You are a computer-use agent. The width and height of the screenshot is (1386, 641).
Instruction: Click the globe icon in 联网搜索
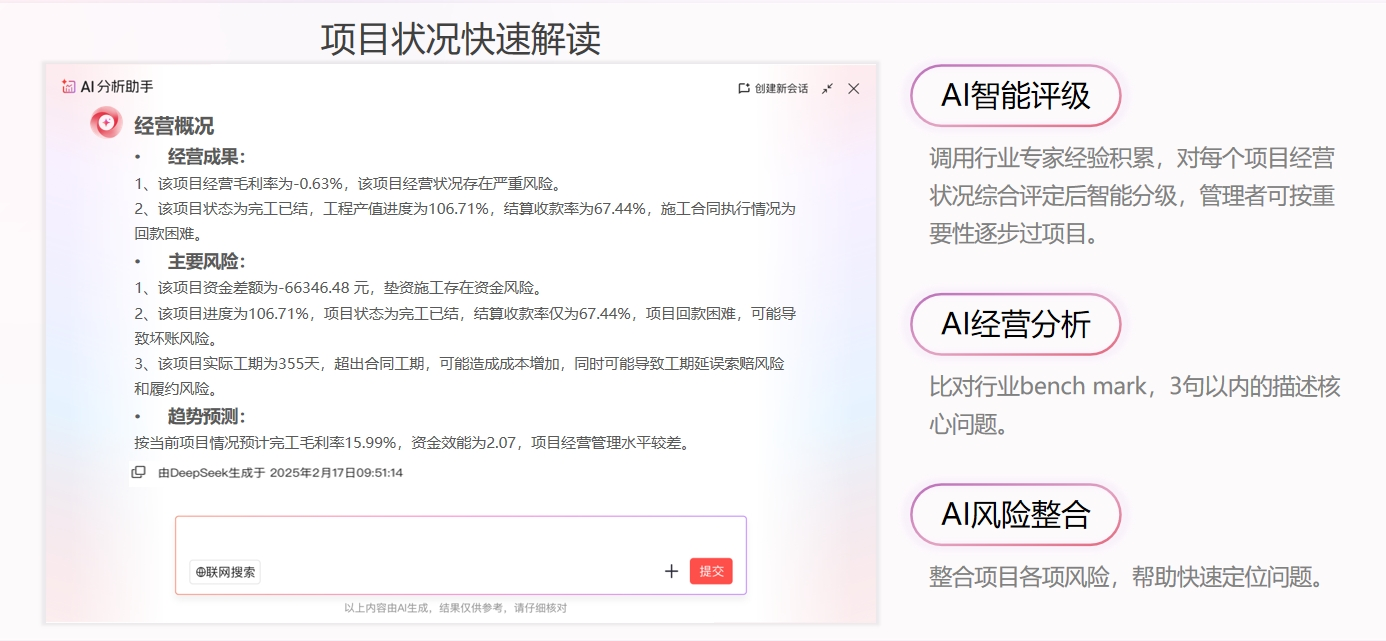click(201, 572)
